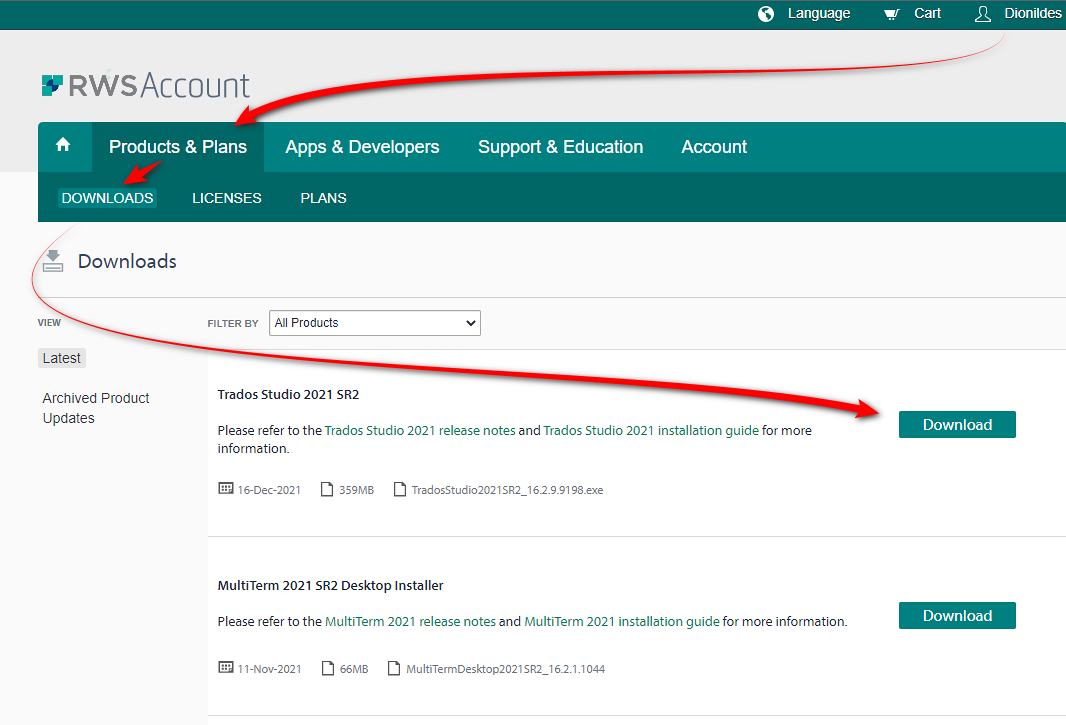Viewport: 1066px width, 725px height.
Task: Open Trados Studio 2021 installation guide link
Action: [651, 431]
